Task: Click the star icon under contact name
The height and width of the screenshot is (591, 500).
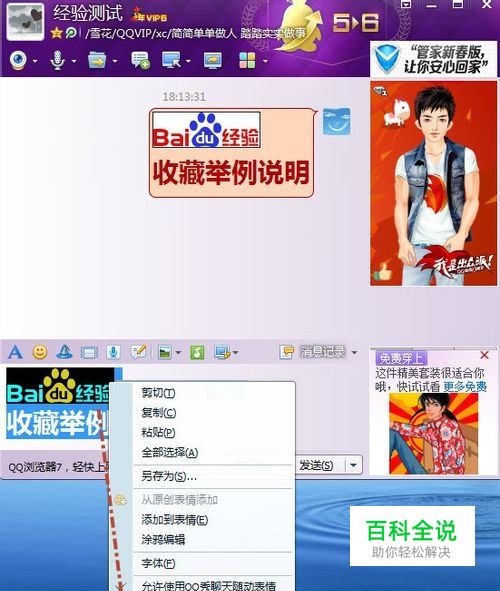Action: point(56,33)
